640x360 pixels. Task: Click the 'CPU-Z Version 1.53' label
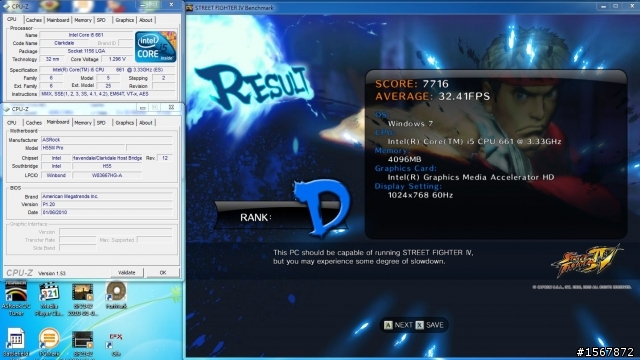pos(36,273)
